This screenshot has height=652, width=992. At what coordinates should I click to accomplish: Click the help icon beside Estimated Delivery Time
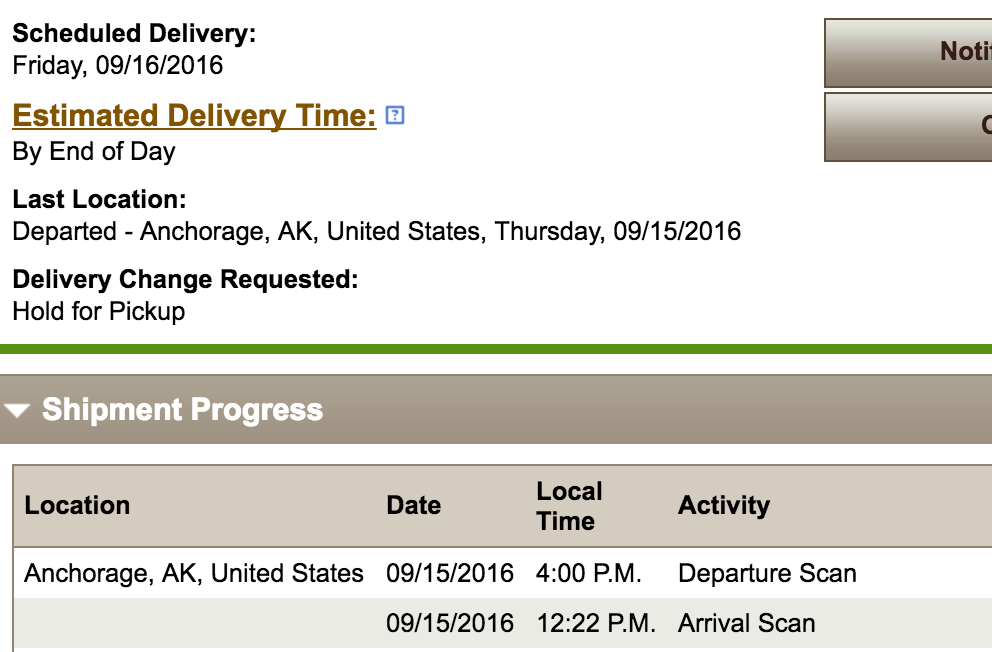pyautogui.click(x=395, y=115)
